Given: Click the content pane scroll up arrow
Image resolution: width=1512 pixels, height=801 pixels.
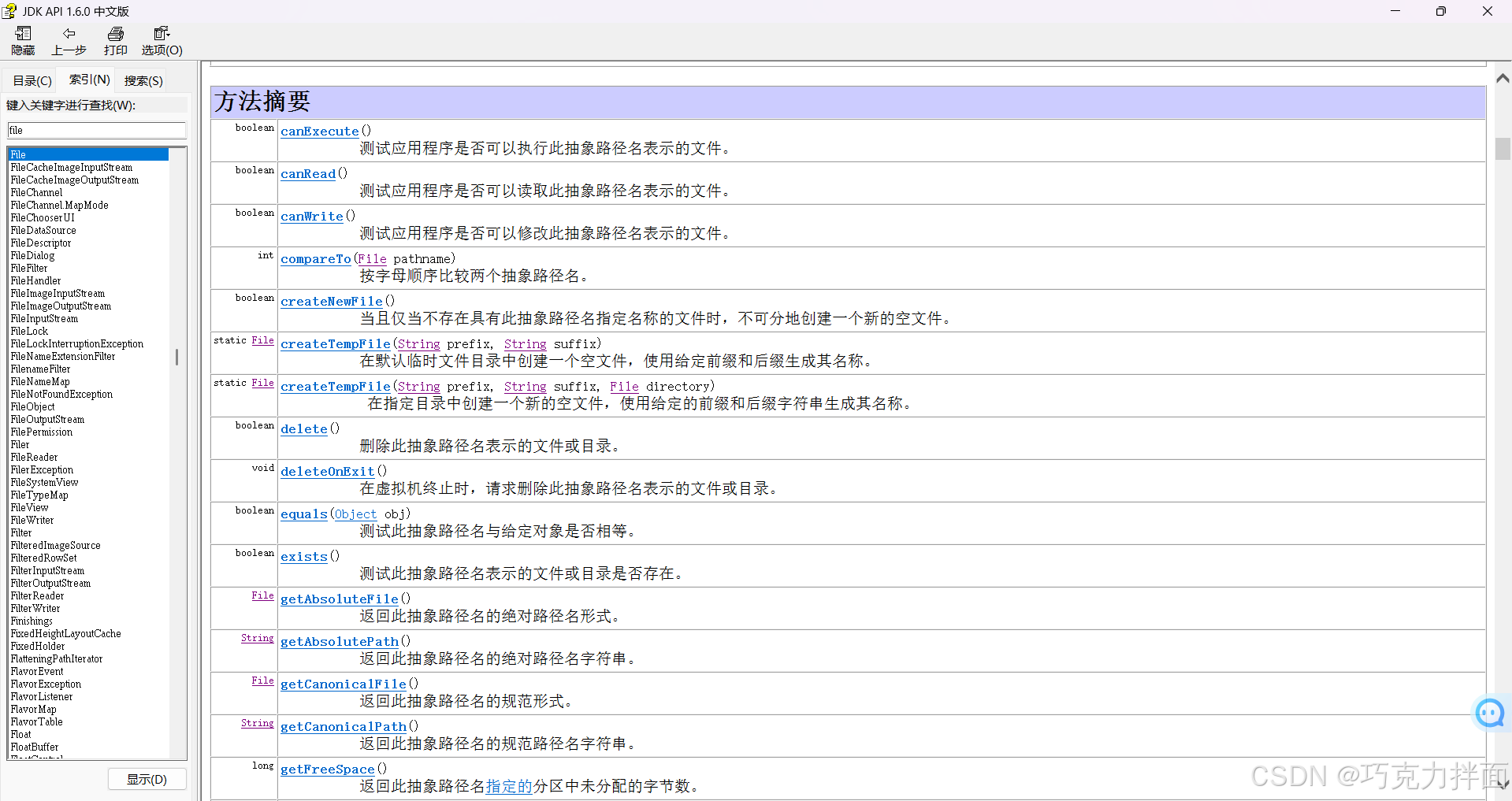Looking at the screenshot, I should (x=1503, y=79).
